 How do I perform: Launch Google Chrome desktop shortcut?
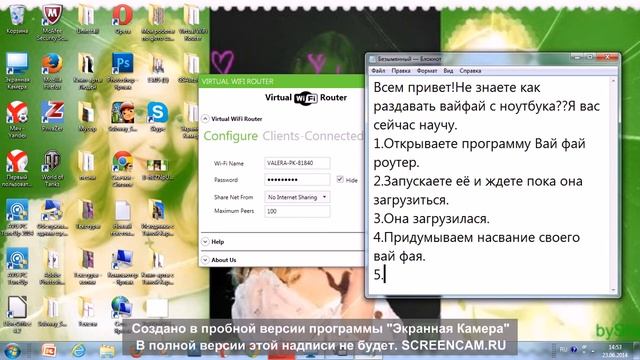[122, 168]
